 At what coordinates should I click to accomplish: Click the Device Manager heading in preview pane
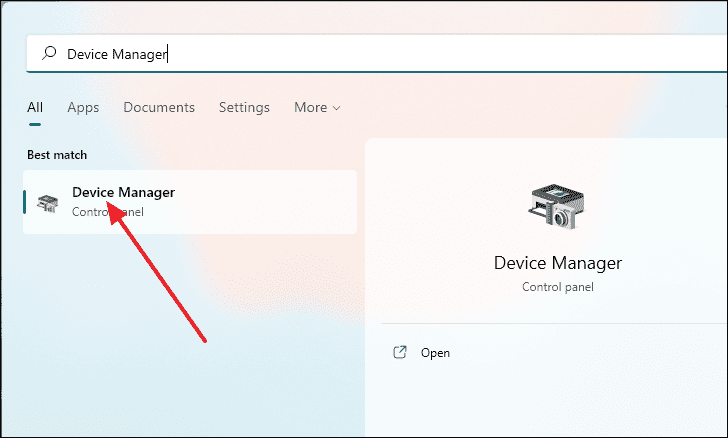click(x=558, y=263)
